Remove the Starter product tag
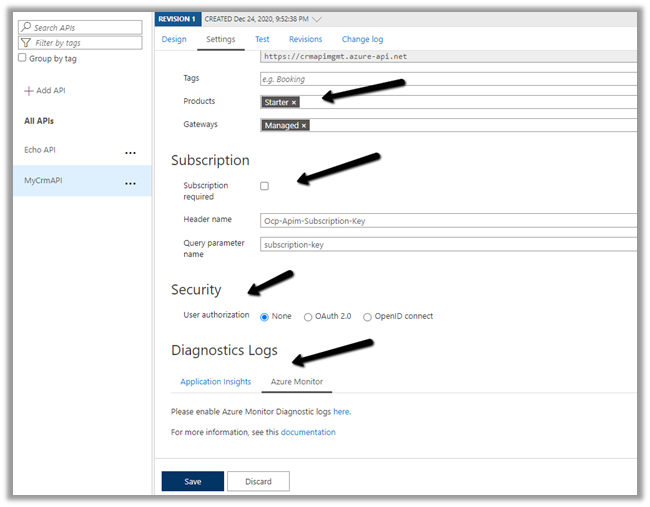 tap(294, 102)
